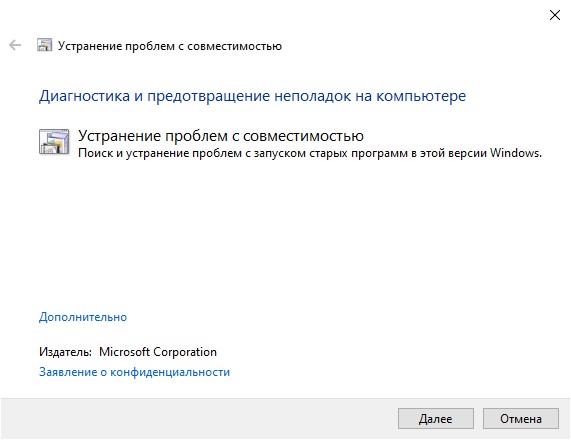Click the blue heading Диагностика и предотвращение неполадок
This screenshot has width=571, height=440.
click(252, 96)
